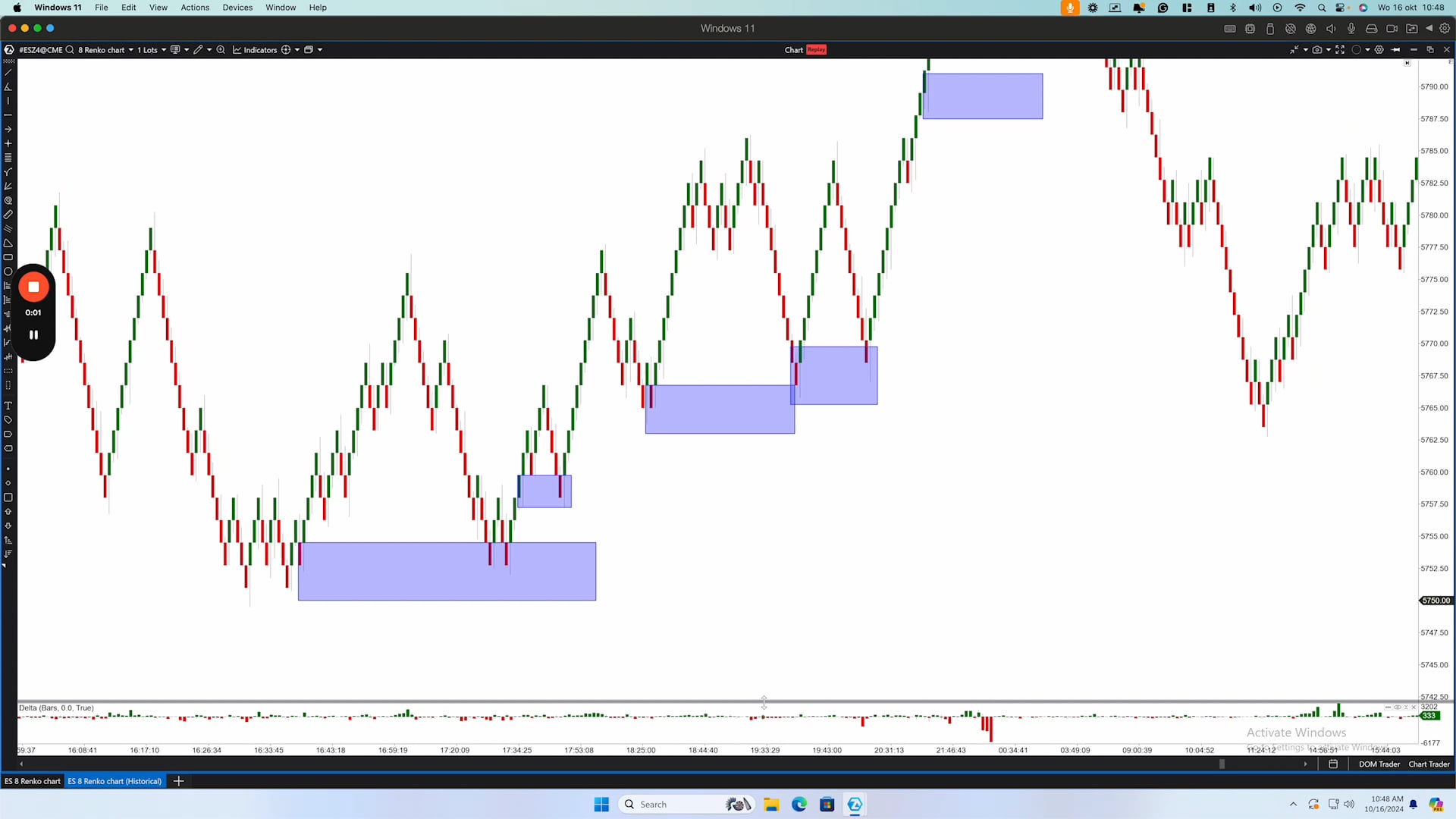Stop the screen recording with the red button
The height and width of the screenshot is (819, 1456).
tap(33, 287)
